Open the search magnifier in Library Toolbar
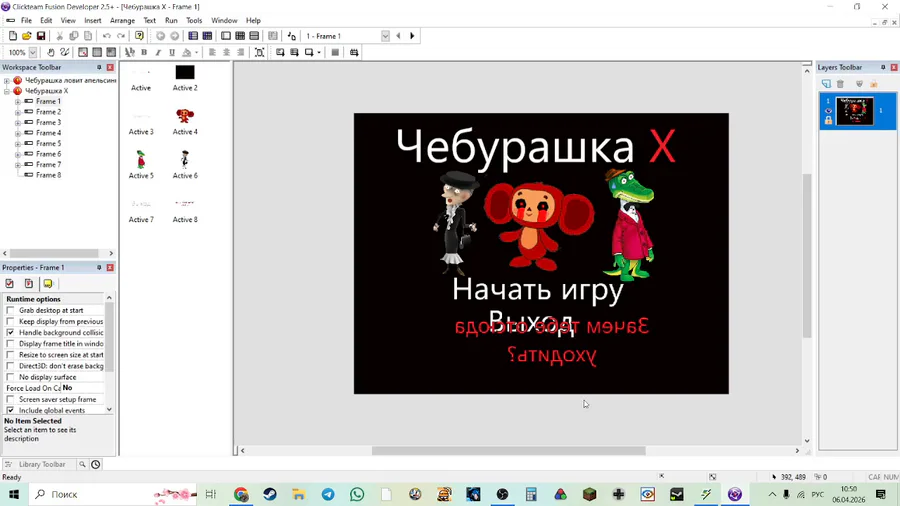This screenshot has height=506, width=900. coord(82,464)
